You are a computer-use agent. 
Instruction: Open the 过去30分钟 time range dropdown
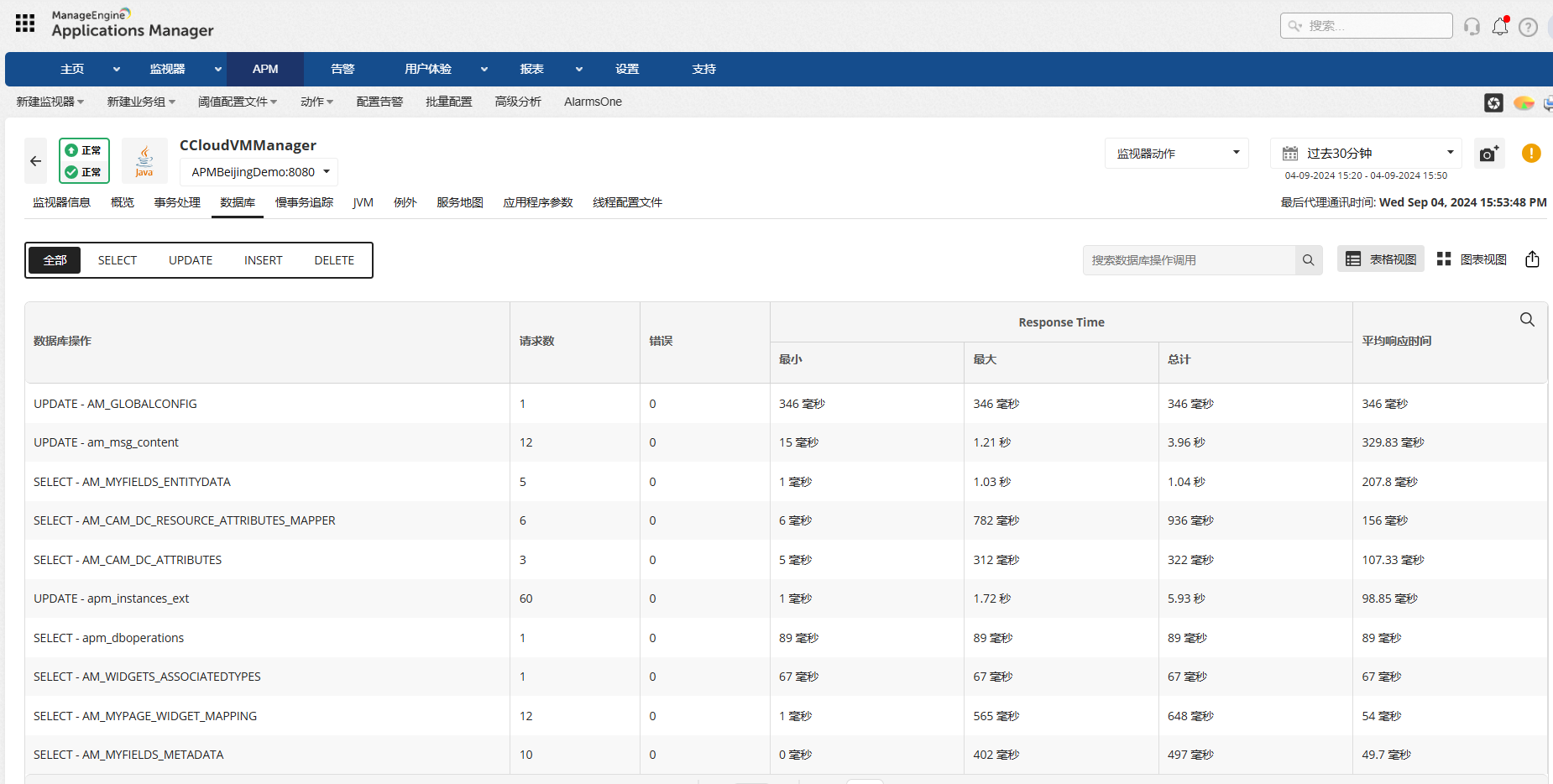click(x=1366, y=154)
